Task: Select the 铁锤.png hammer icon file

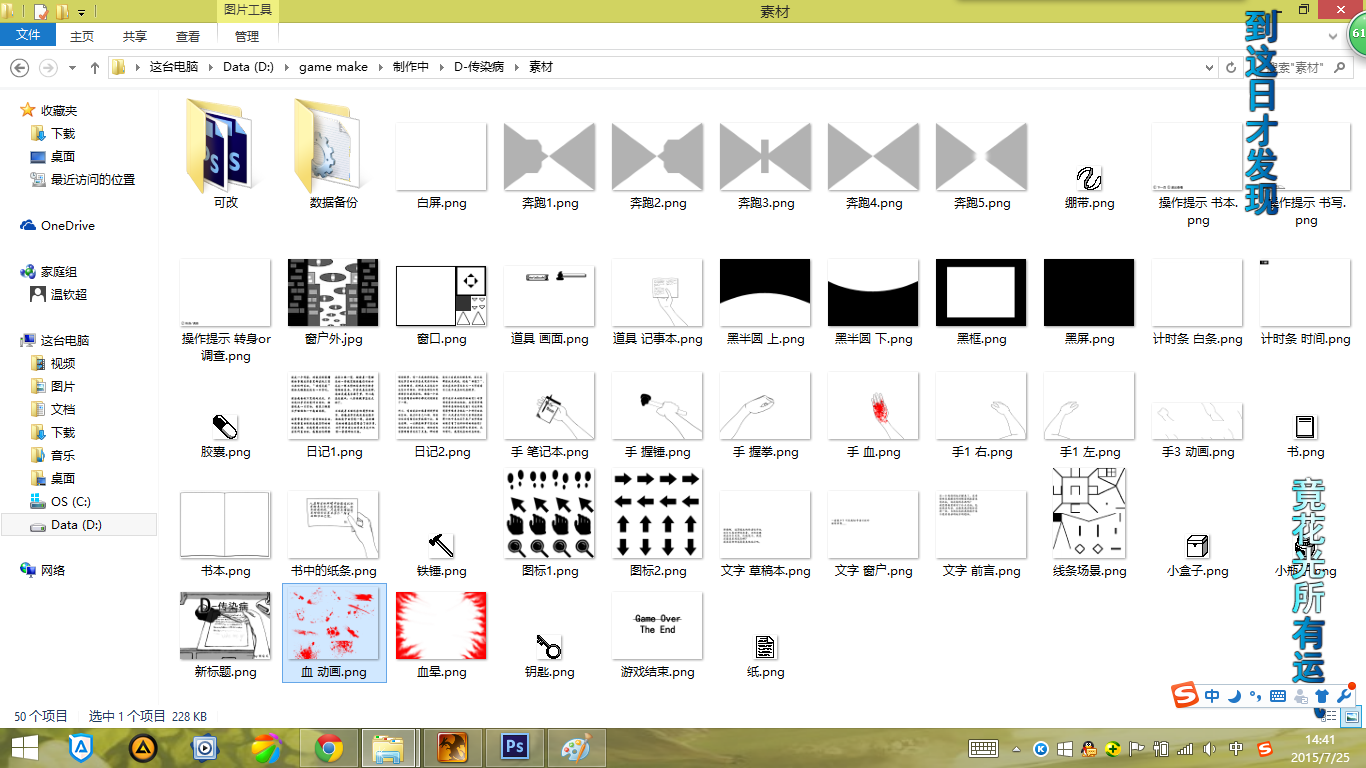Action: point(441,544)
